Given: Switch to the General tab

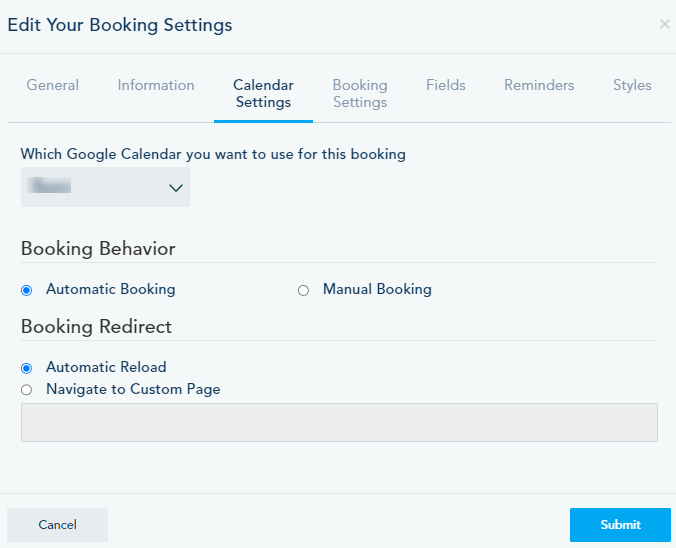Looking at the screenshot, I should [x=53, y=85].
